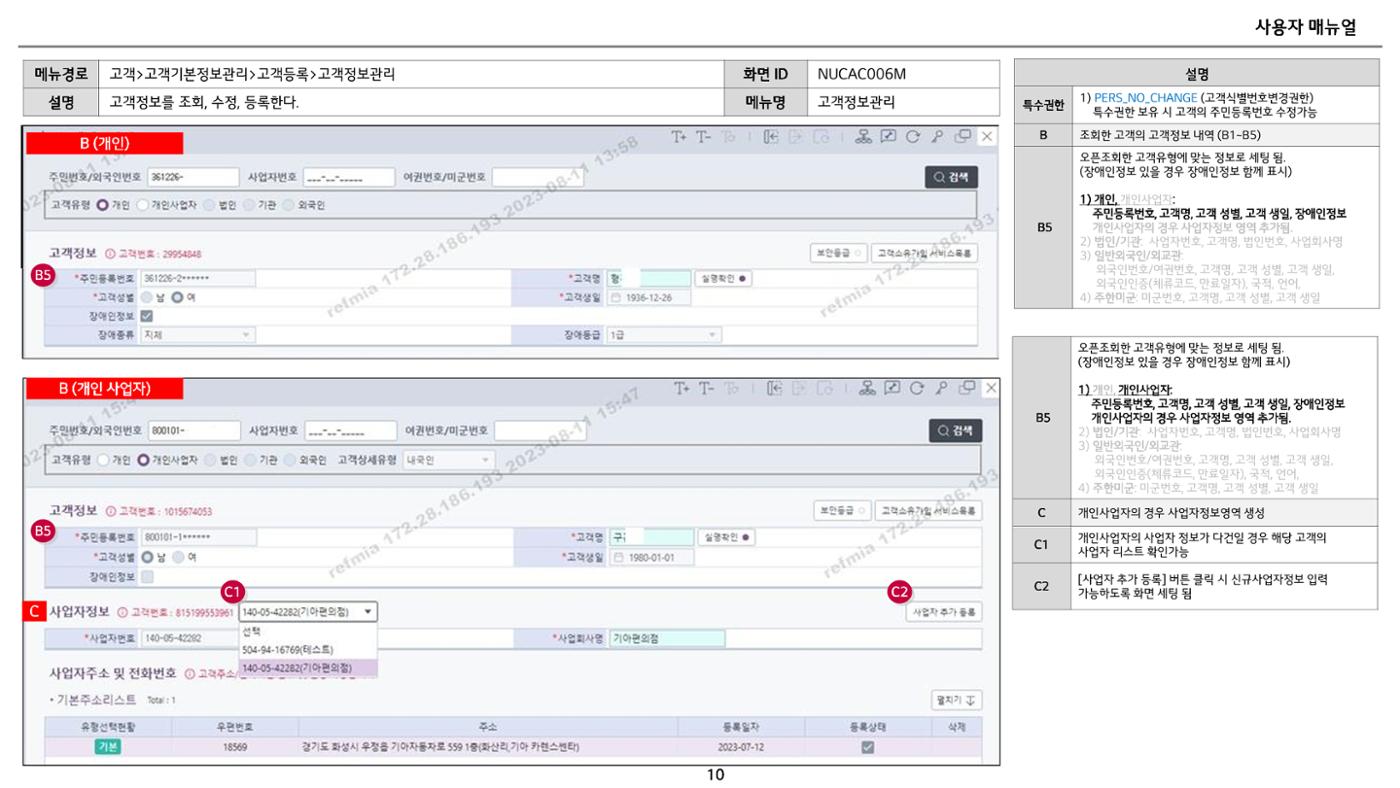Click calendar icon beside birthday 1980-01-01
The width and height of the screenshot is (1400, 788).
pyautogui.click(x=617, y=557)
